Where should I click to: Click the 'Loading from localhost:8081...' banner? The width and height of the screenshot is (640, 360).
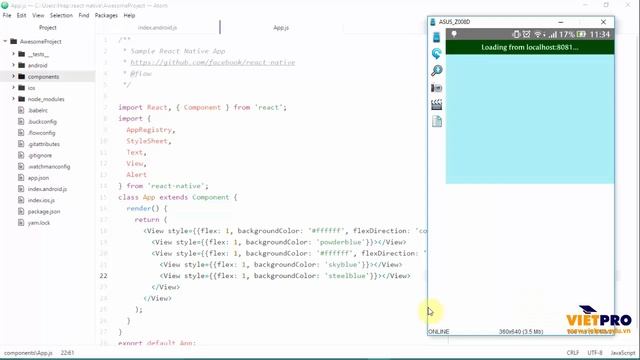point(530,47)
